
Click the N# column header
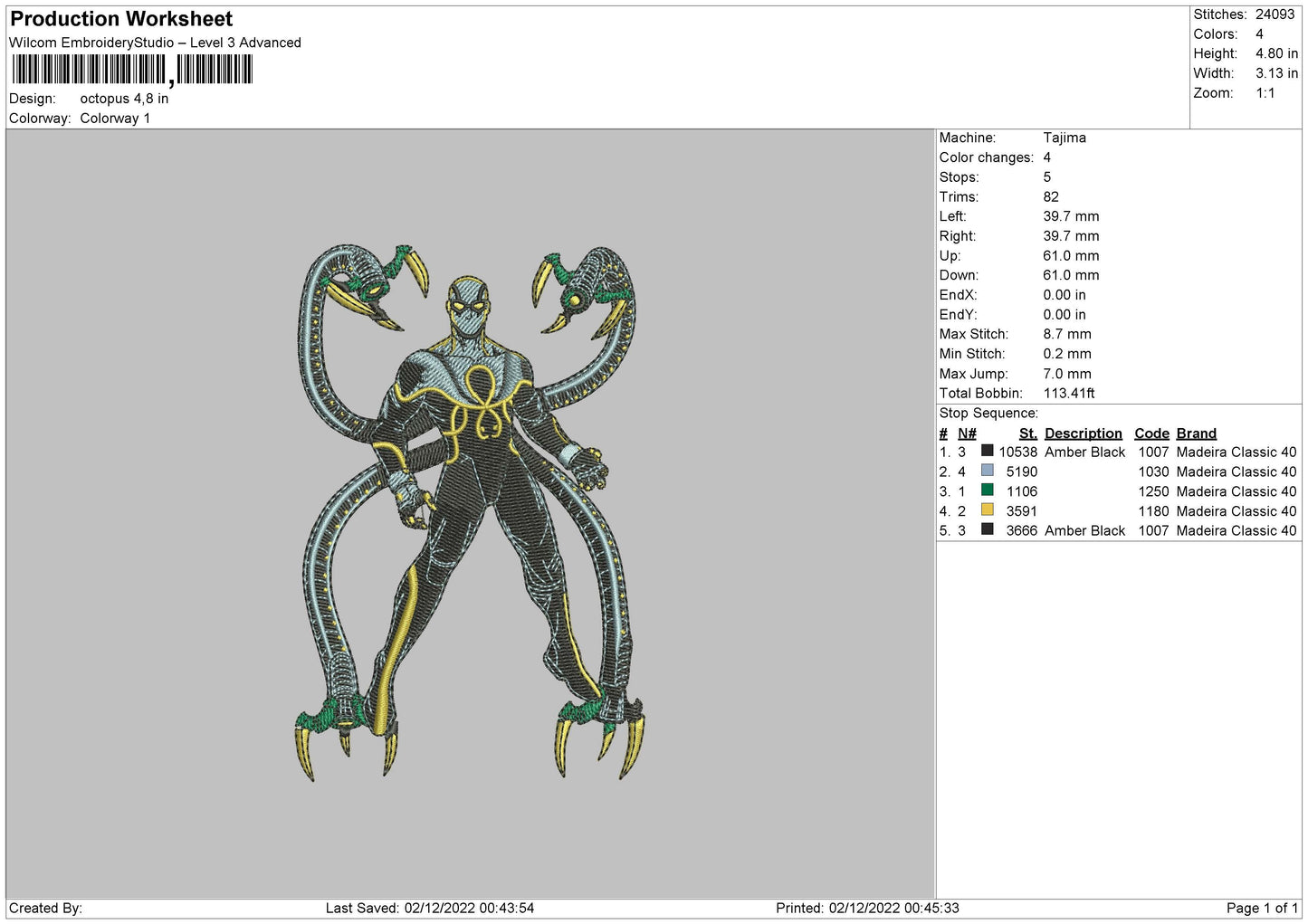click(x=967, y=433)
